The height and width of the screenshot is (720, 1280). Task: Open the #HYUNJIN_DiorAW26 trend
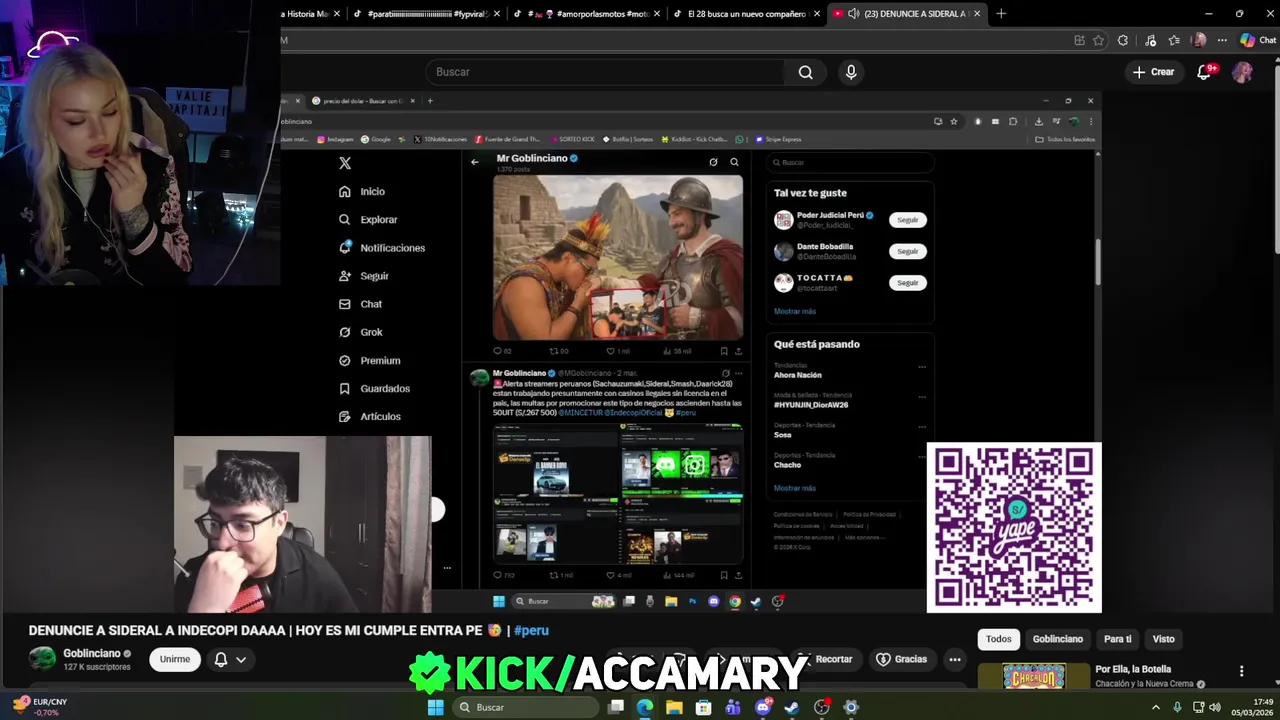810,405
